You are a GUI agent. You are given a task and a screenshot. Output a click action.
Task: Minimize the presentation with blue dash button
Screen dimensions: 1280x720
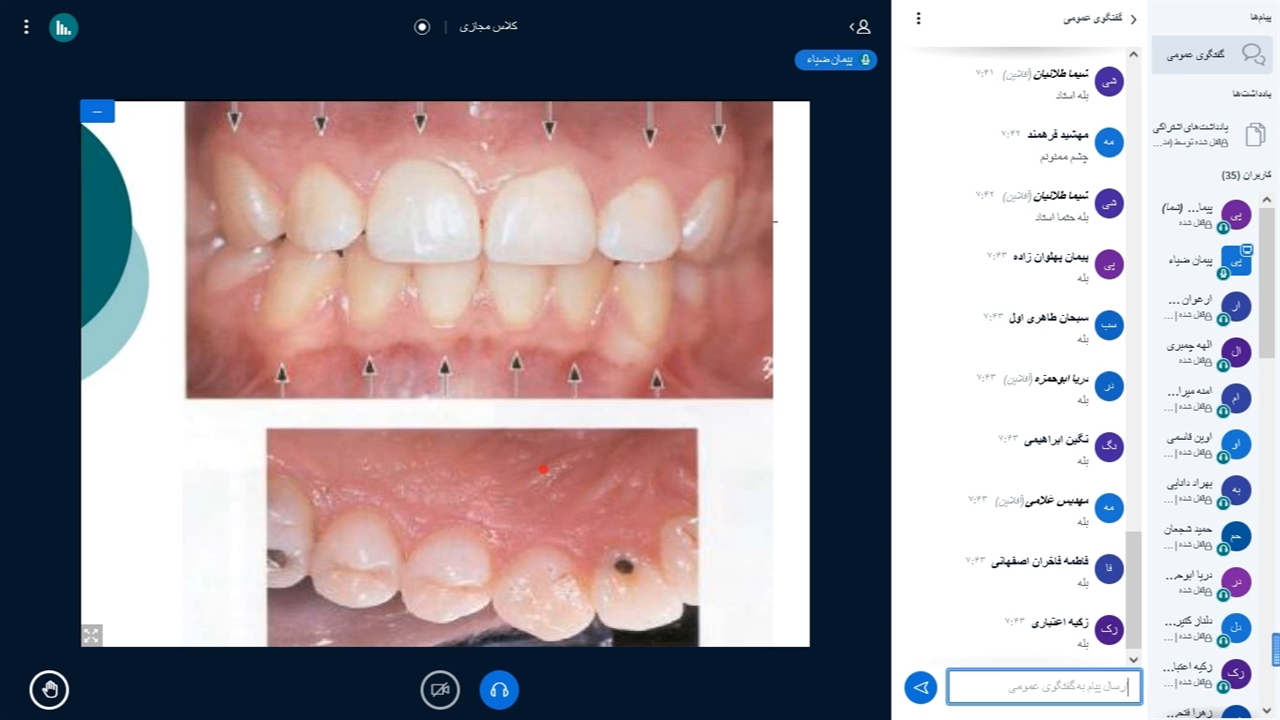tap(97, 111)
